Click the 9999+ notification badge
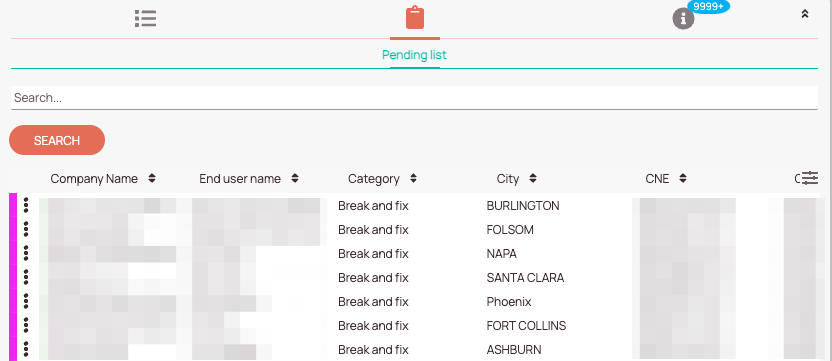This screenshot has width=832, height=361. coord(708,6)
